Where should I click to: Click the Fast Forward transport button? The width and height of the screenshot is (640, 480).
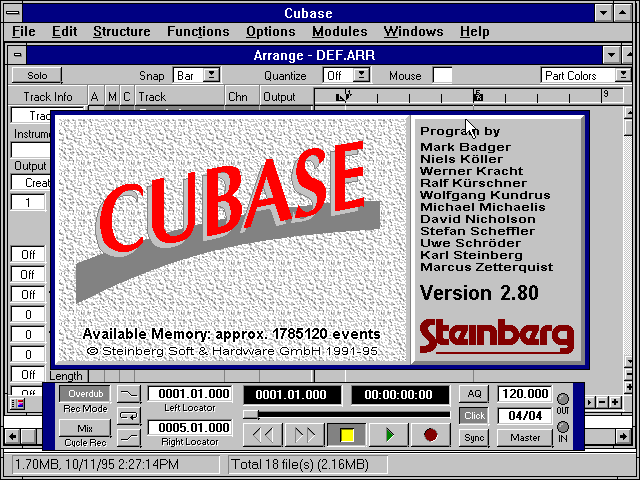(x=305, y=435)
